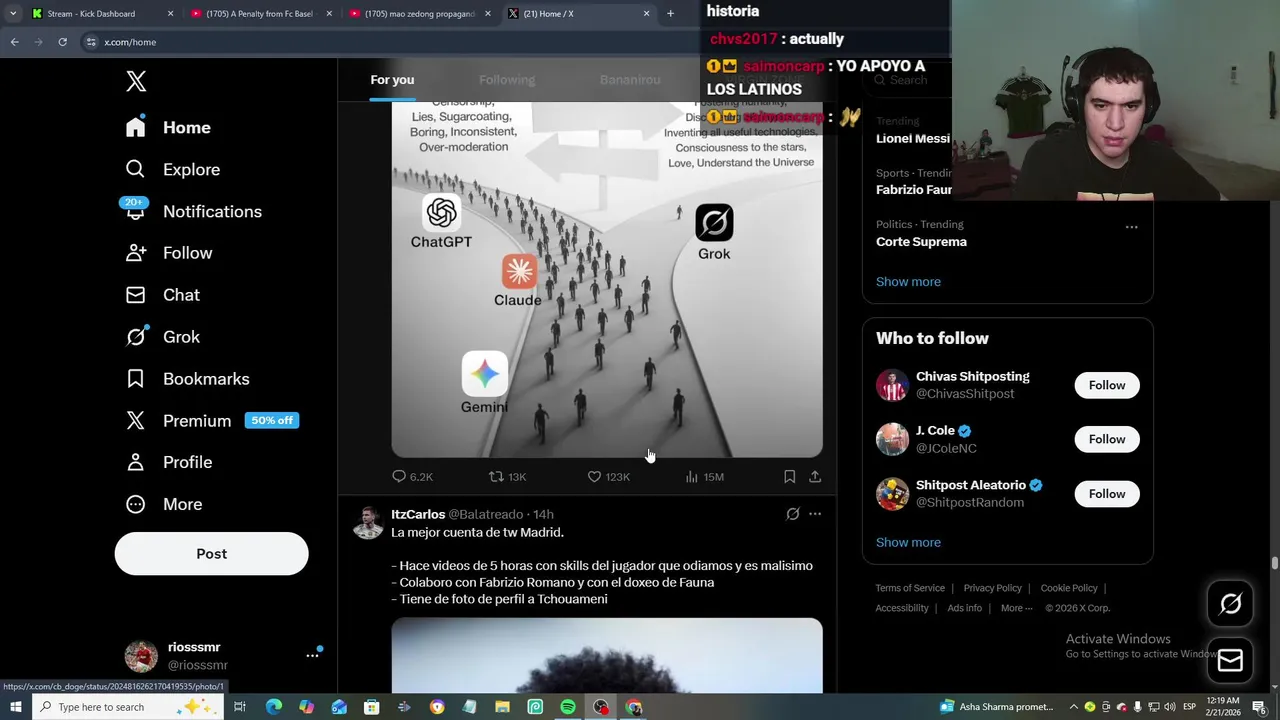Open Ads info footer link
Viewport: 1280px width, 720px height.
[964, 608]
